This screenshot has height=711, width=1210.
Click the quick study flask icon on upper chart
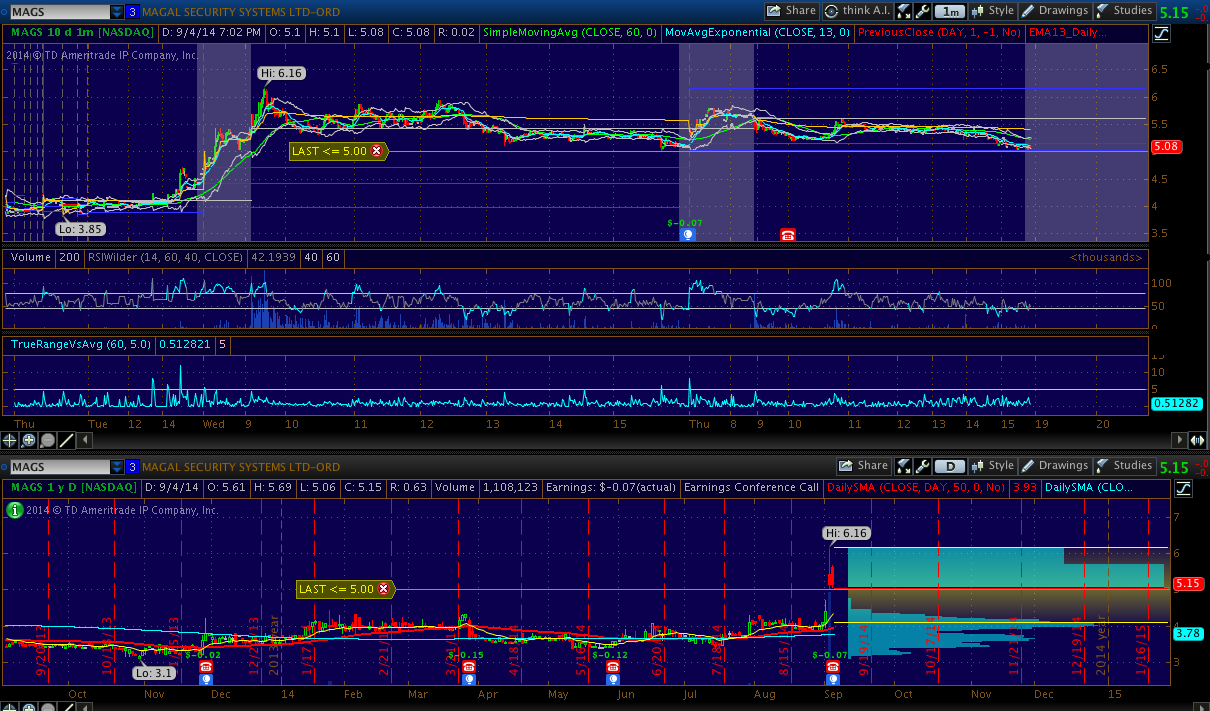tap(904, 12)
